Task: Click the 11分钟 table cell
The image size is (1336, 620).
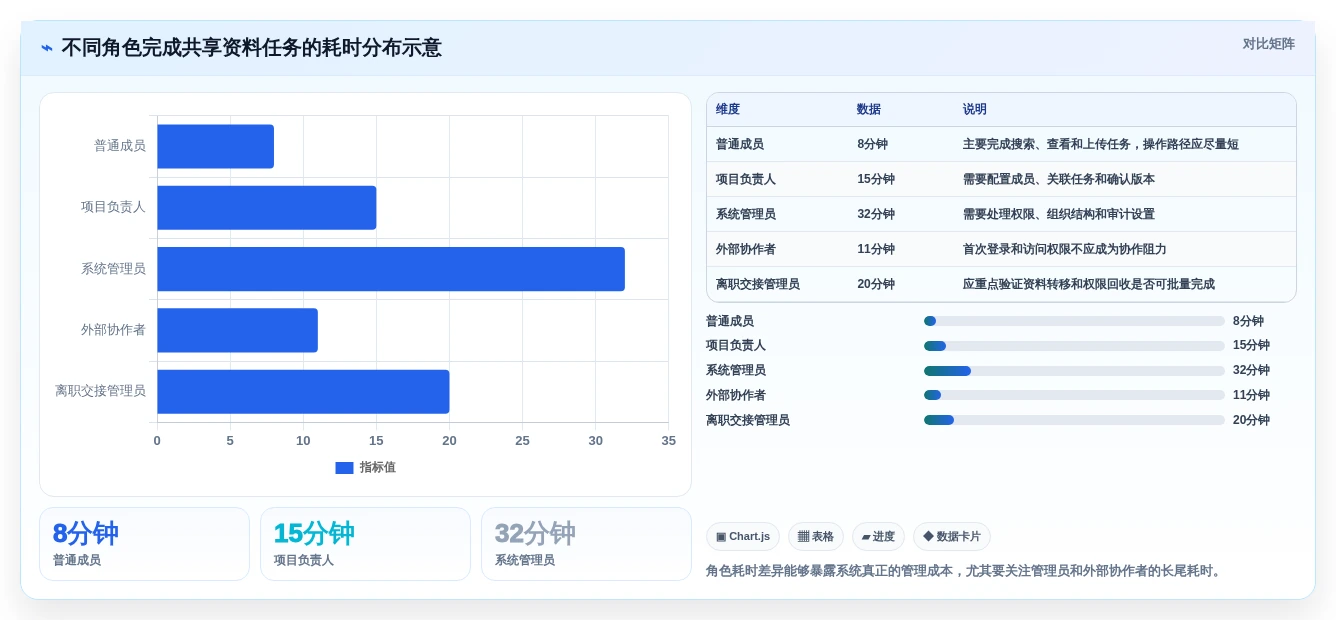Action: pos(876,249)
